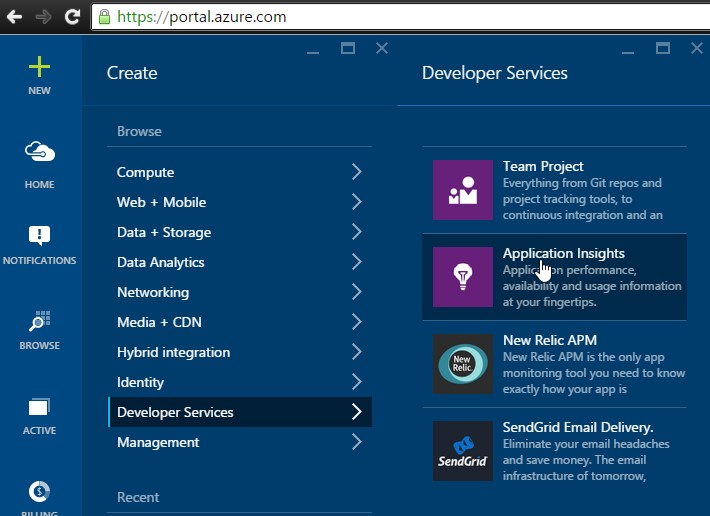Click the Create blade title
This screenshot has width=710, height=516.
132,73
